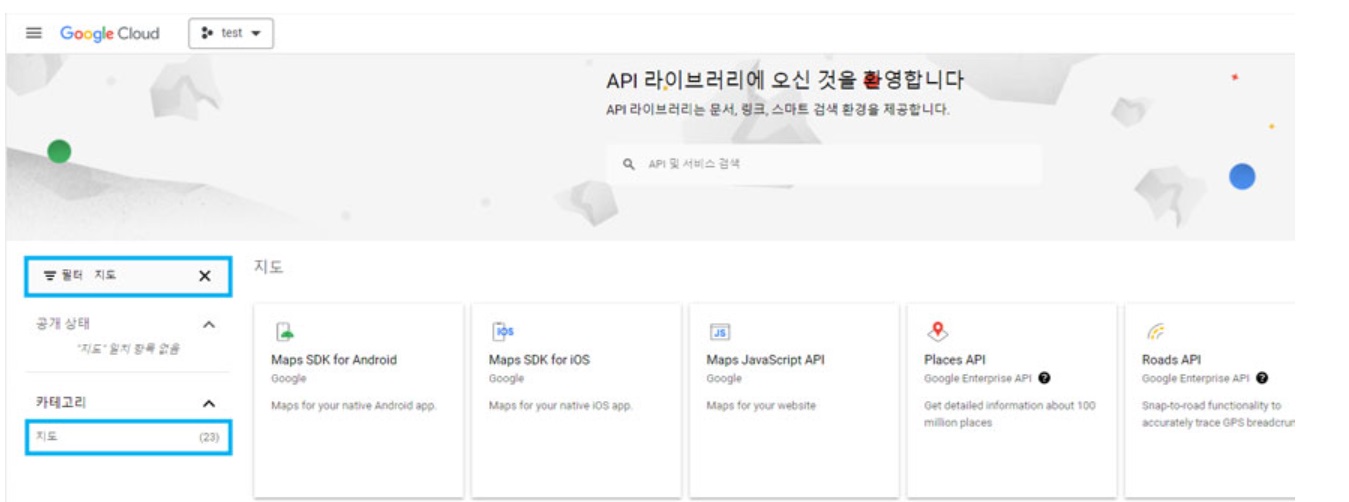This screenshot has width=1349, height=502.
Task: Click 'Get detailed information about 100 million places'
Action: point(1010,414)
